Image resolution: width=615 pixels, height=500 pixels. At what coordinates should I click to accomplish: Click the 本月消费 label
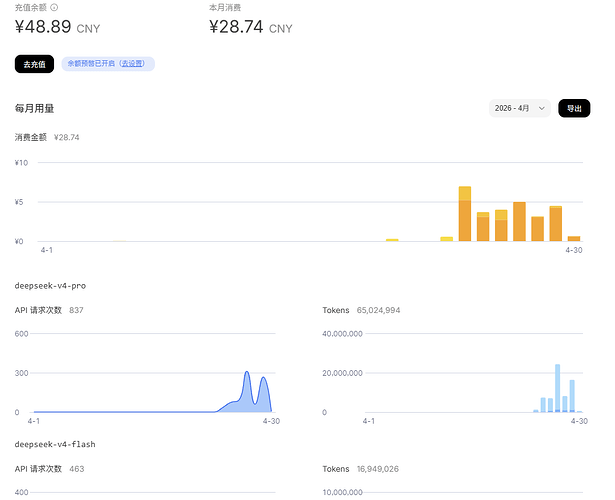pos(225,7)
